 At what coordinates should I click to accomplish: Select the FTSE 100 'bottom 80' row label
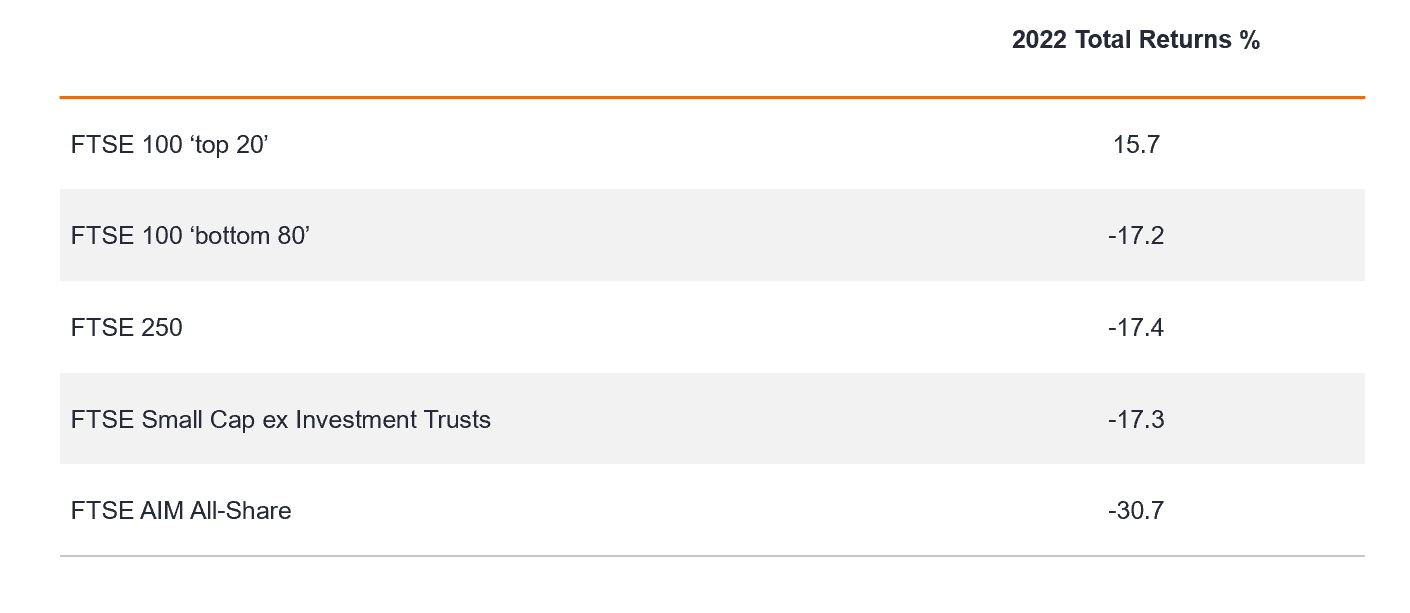coord(190,236)
